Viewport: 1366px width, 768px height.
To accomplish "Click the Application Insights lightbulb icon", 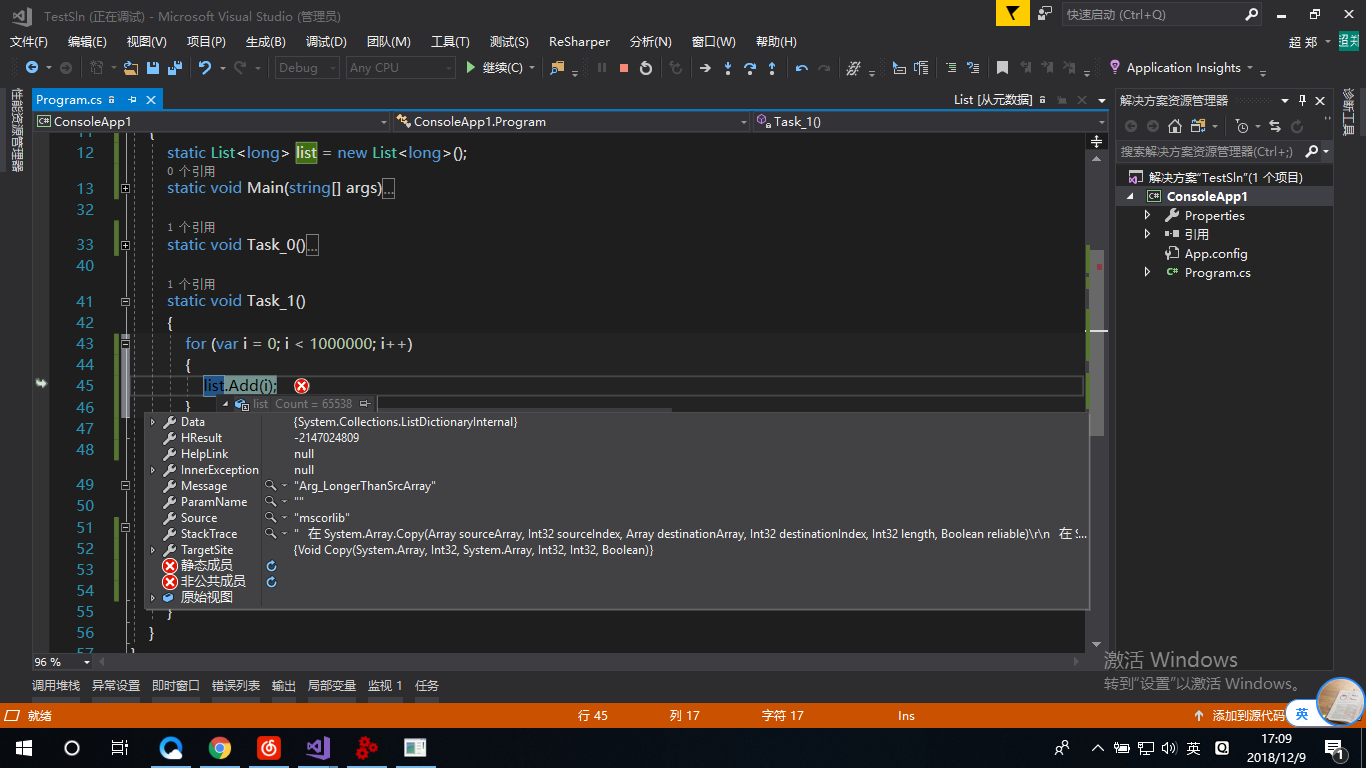I will point(1115,67).
